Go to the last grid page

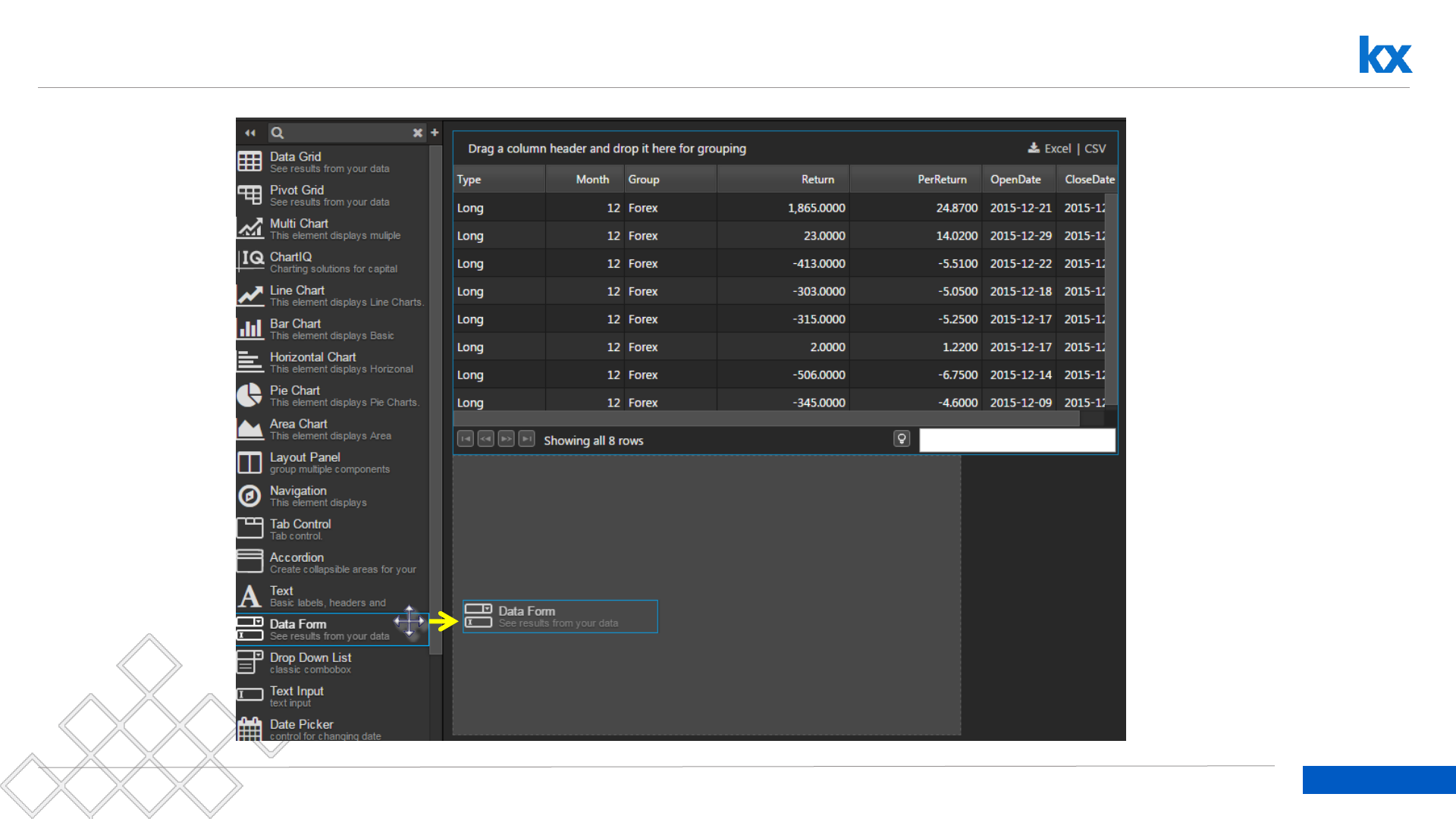pyautogui.click(x=526, y=439)
